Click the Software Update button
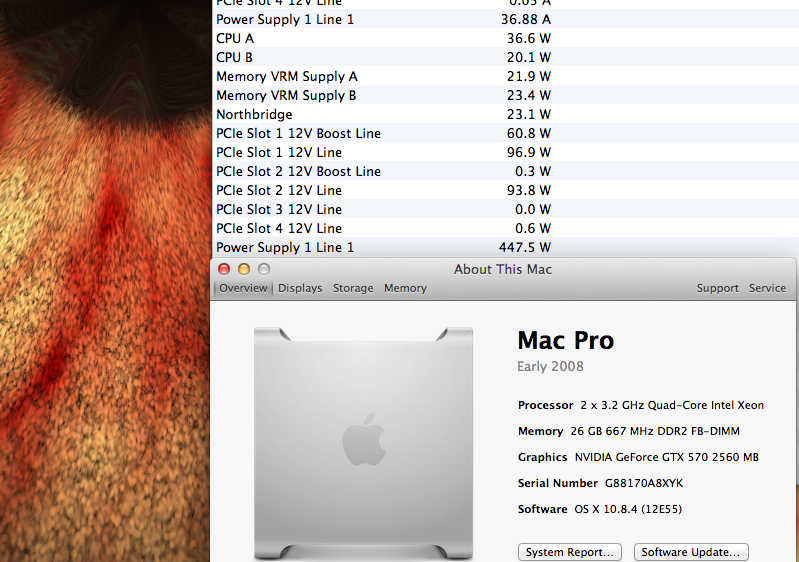 [691, 552]
